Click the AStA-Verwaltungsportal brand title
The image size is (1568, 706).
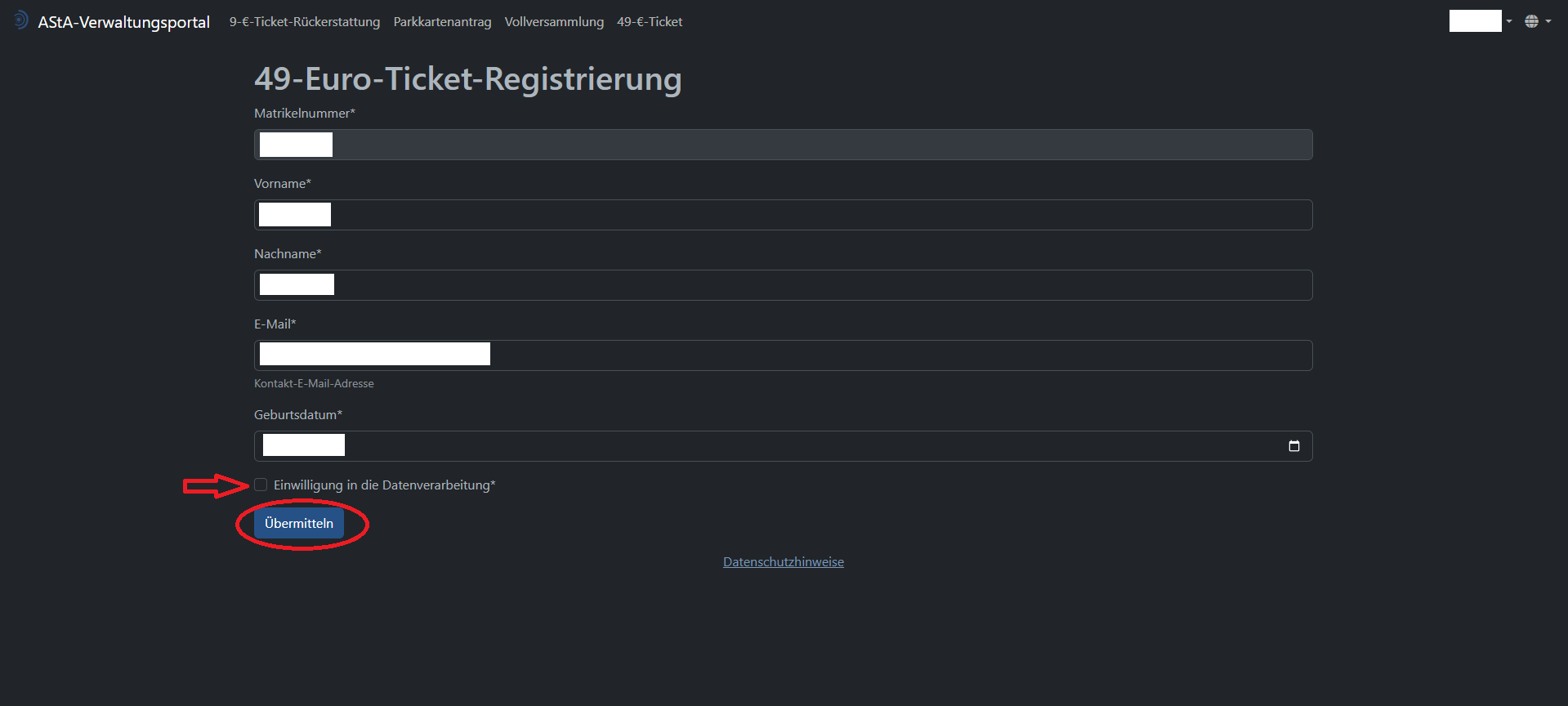coord(123,22)
